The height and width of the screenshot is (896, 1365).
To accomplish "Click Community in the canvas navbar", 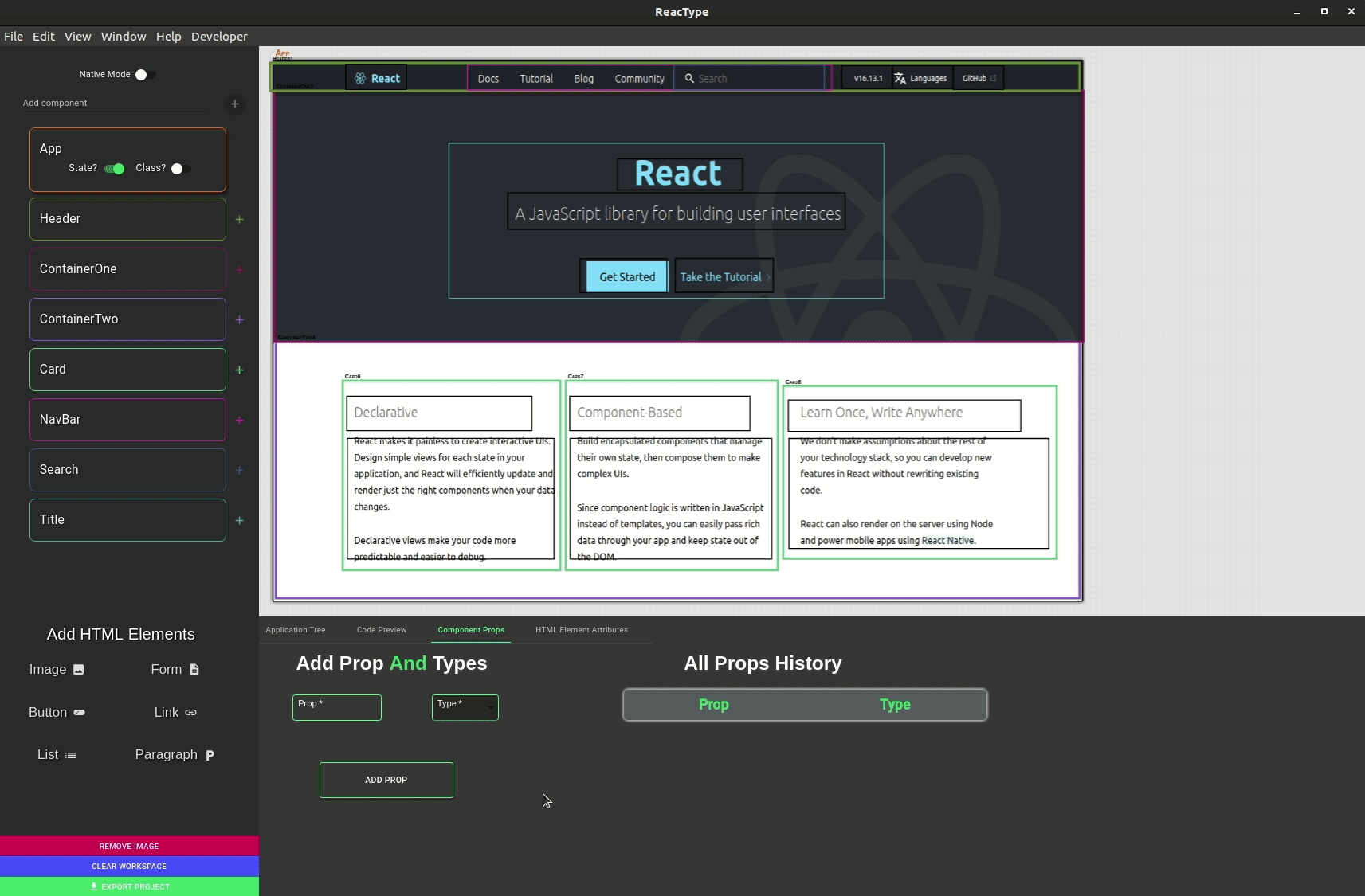I will coord(639,79).
